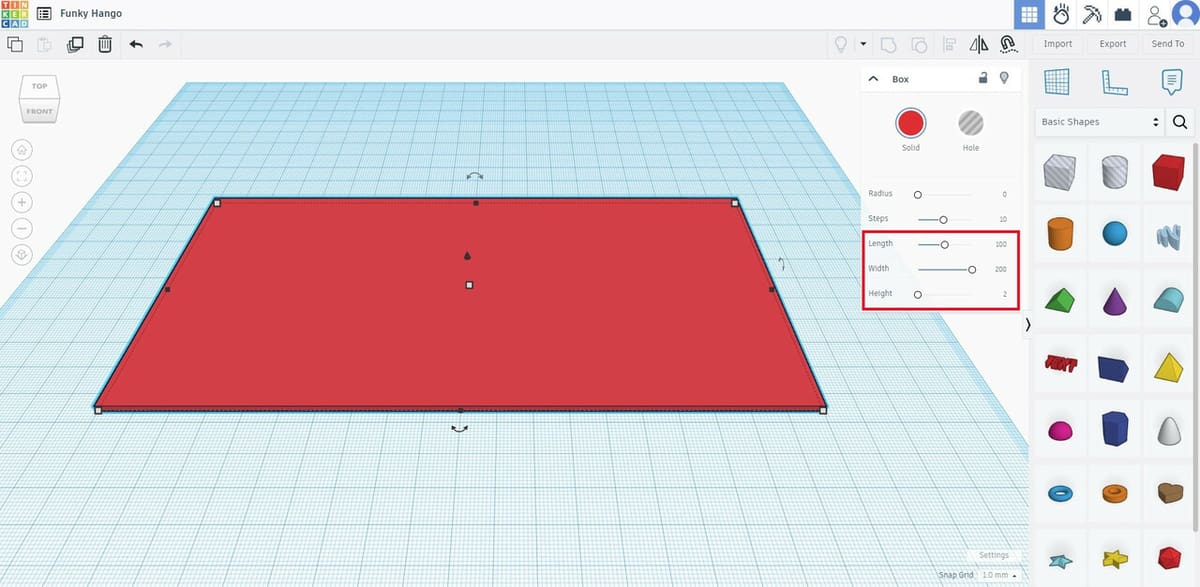Click the Paste tool icon
The width and height of the screenshot is (1200, 587).
tap(44, 44)
